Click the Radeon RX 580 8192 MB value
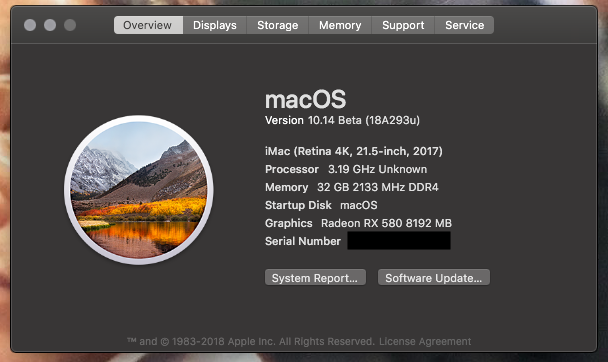The width and height of the screenshot is (608, 362). (386, 223)
